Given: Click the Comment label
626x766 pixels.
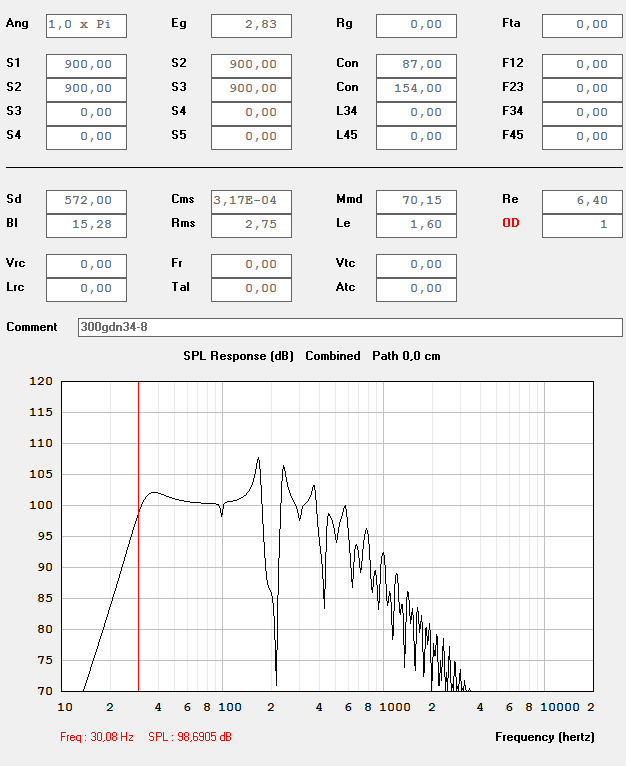Looking at the screenshot, I should pyautogui.click(x=32, y=327).
